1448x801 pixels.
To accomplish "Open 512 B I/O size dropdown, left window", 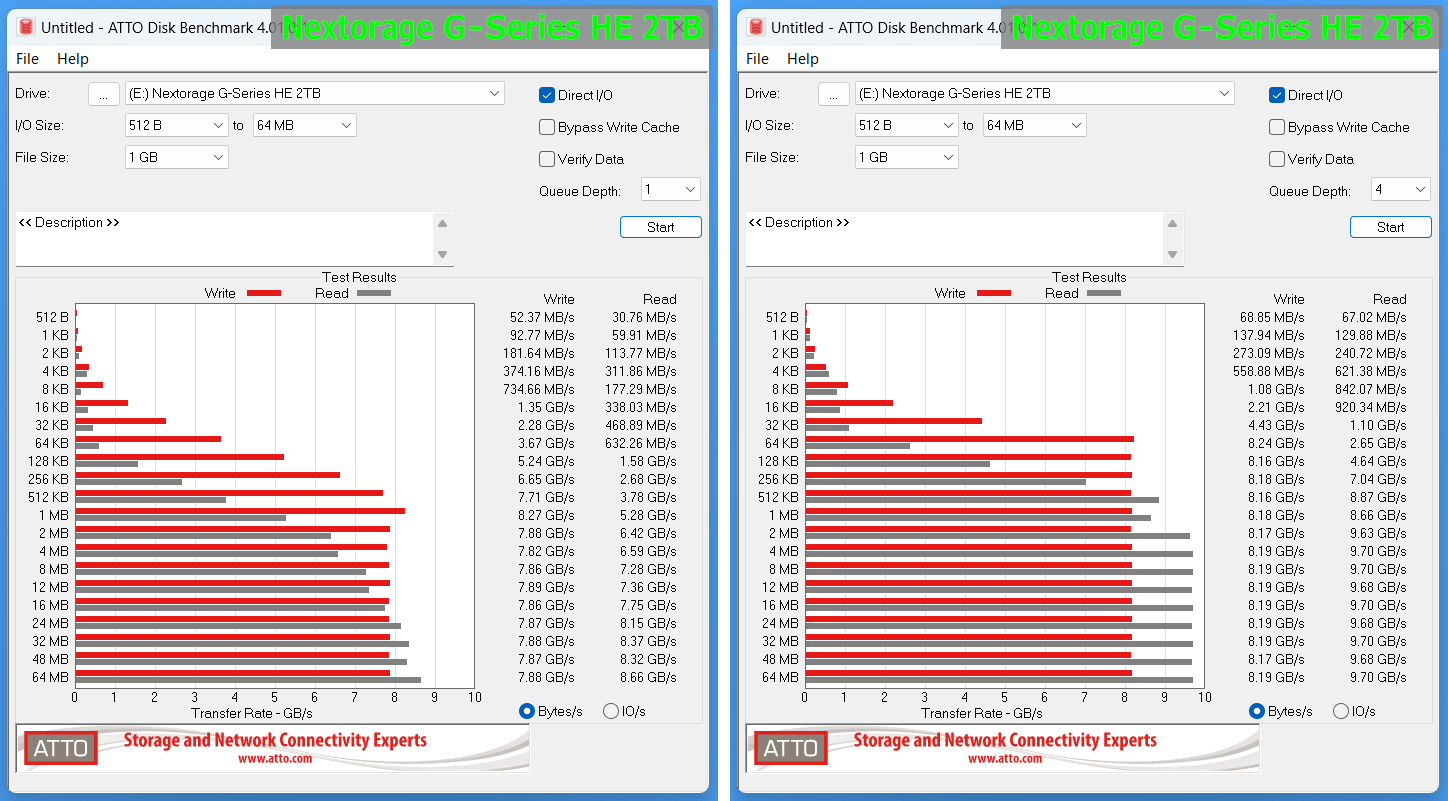I will (x=177, y=126).
